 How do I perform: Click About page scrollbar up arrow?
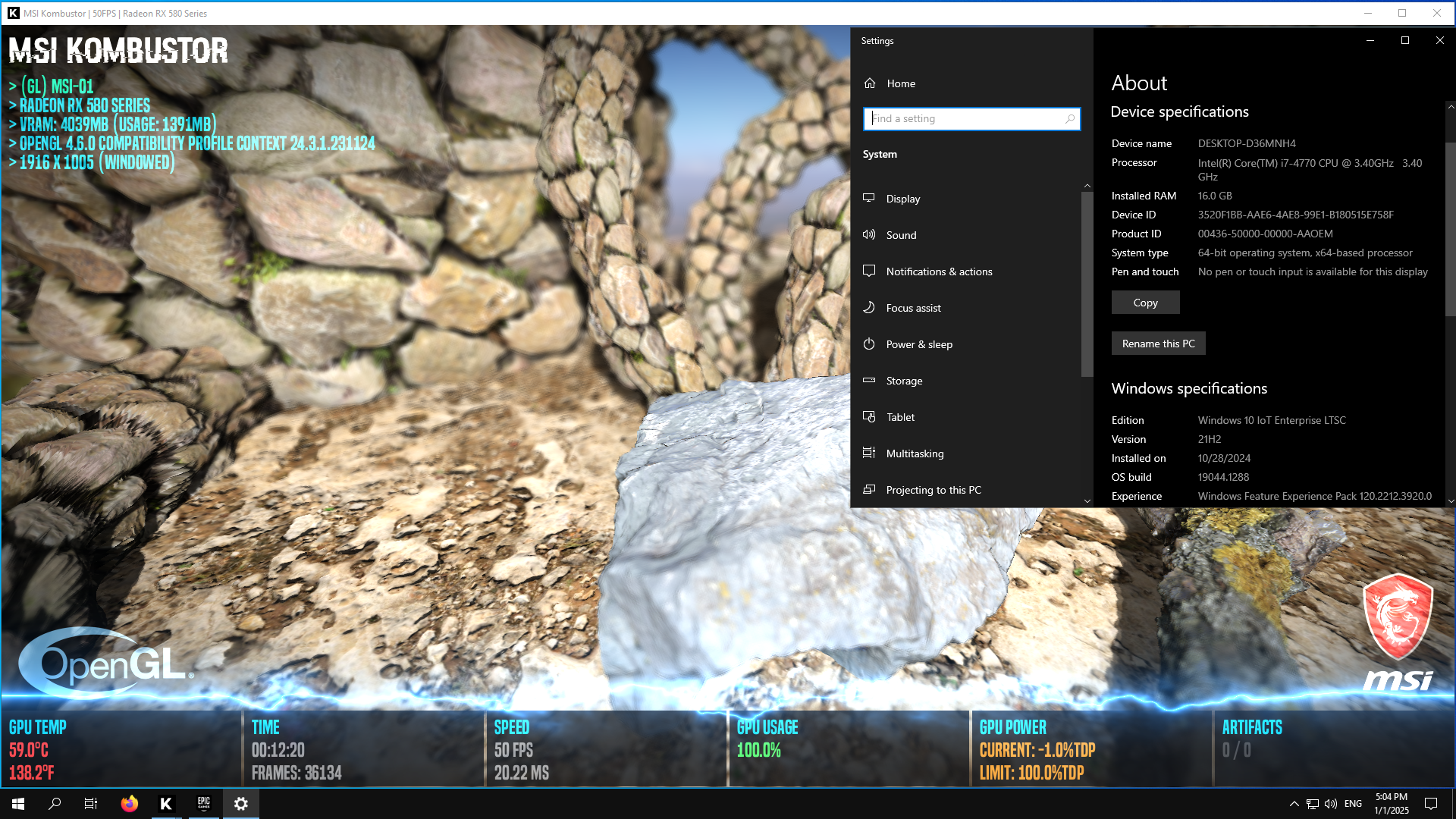pos(1451,107)
